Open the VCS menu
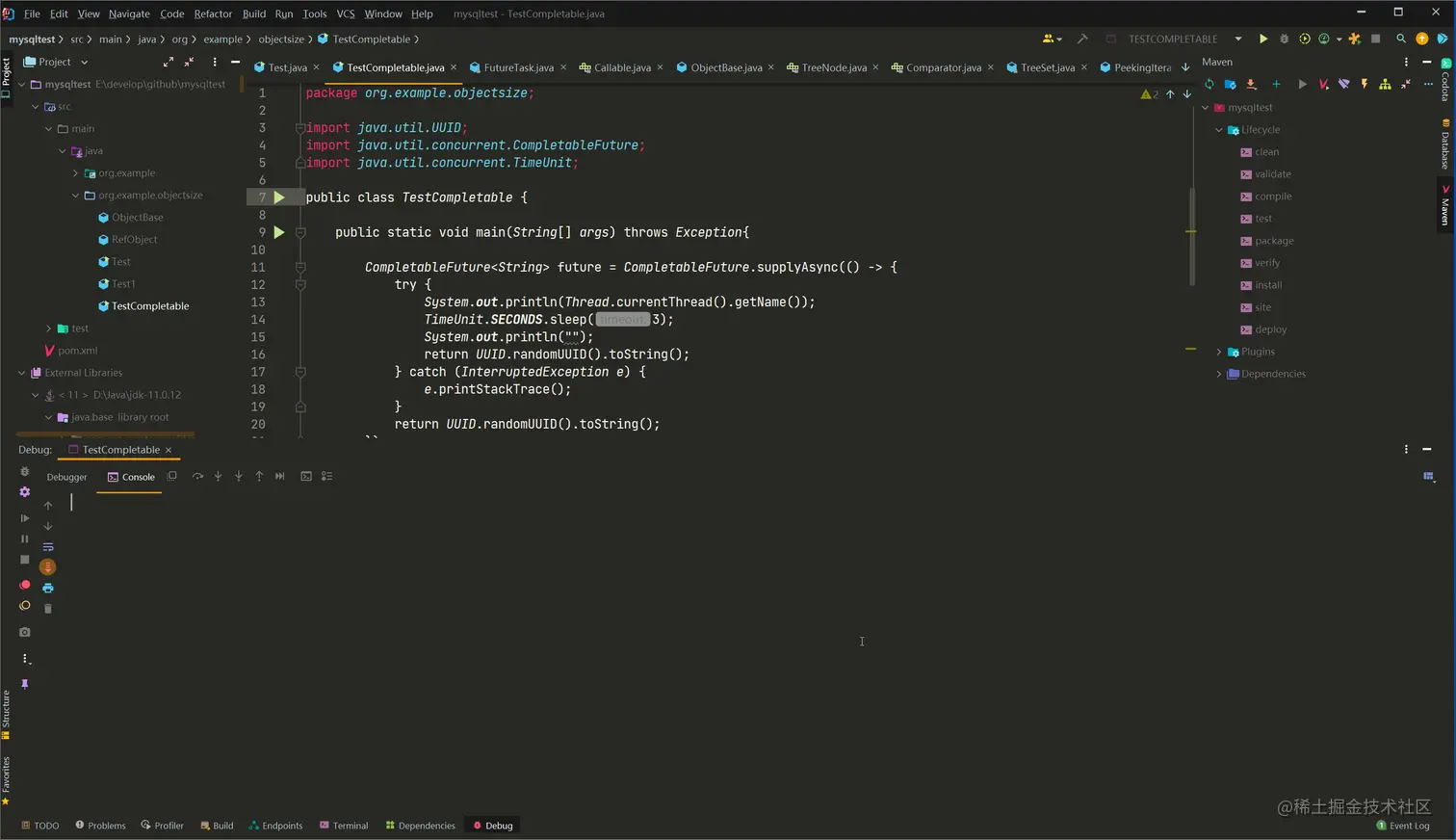The width and height of the screenshot is (1456, 840). [x=345, y=13]
